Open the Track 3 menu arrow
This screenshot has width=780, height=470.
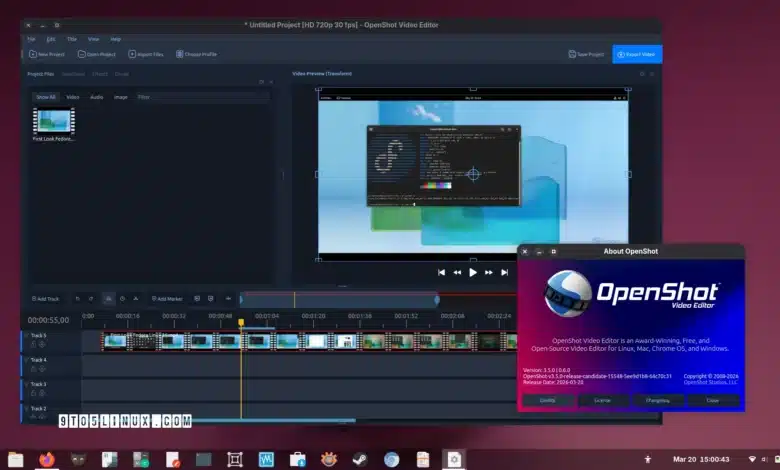click(x=26, y=384)
